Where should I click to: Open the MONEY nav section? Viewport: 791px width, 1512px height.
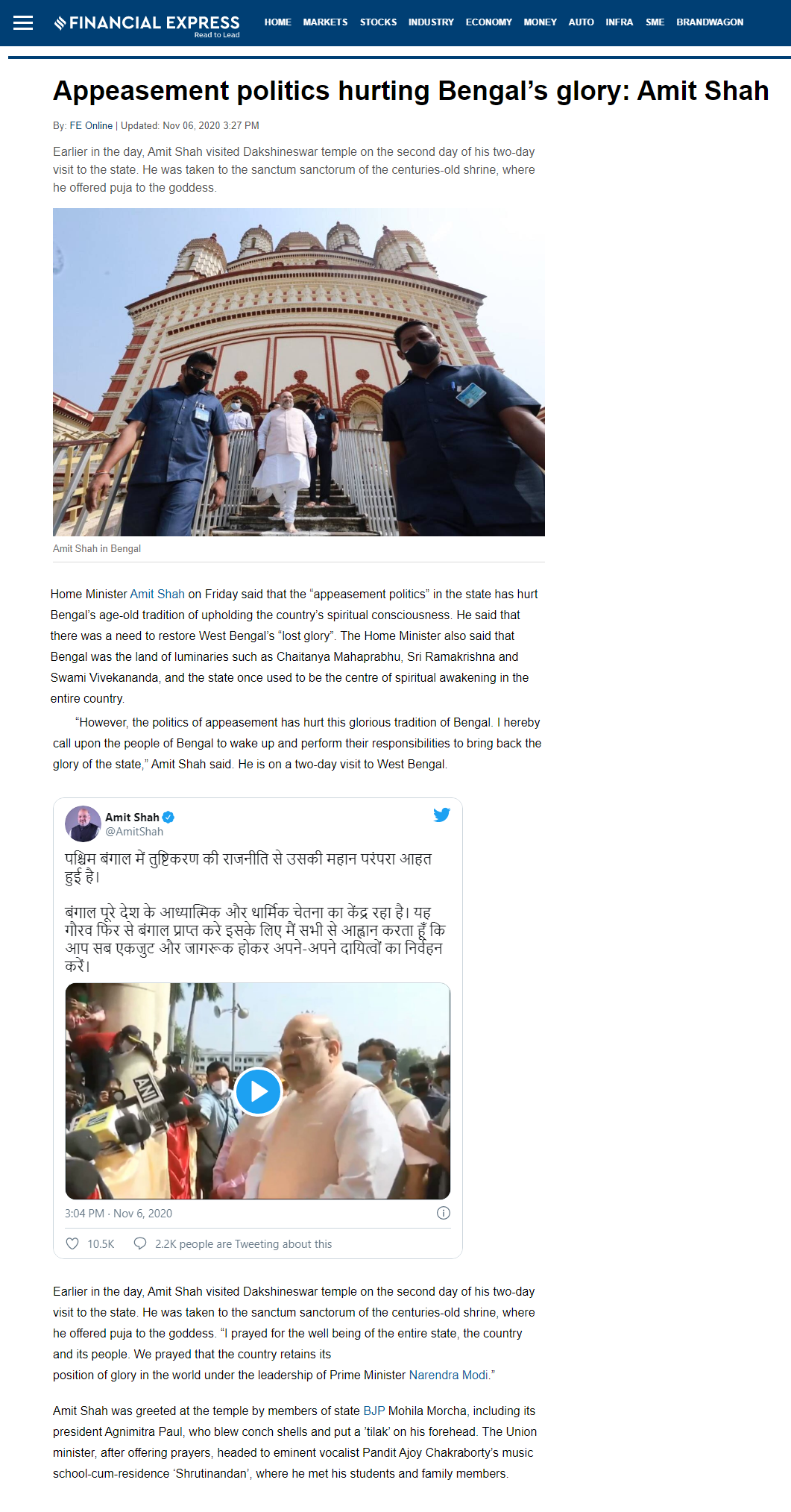click(x=540, y=22)
